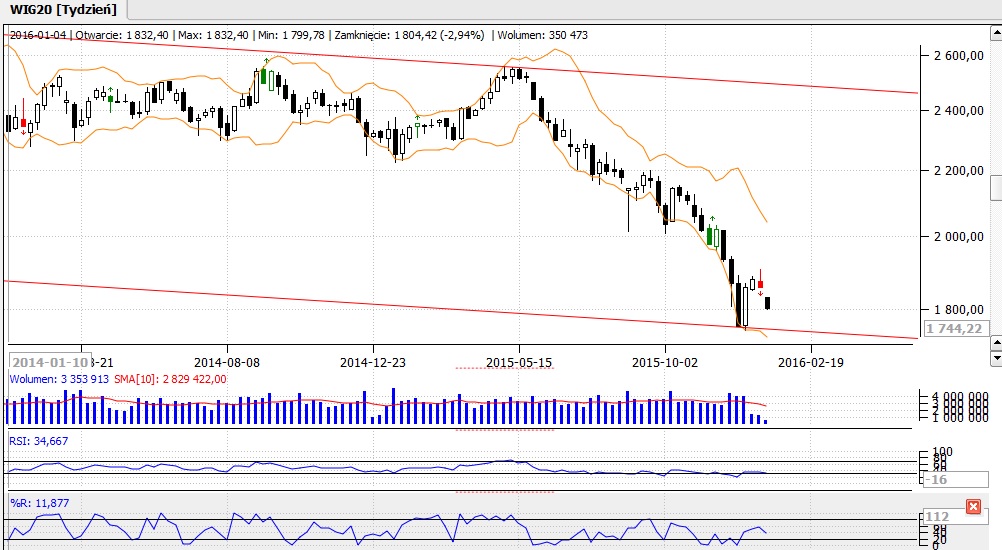Click the 2016-02-19 date on time axis
1002x550 pixels.
pos(811,362)
